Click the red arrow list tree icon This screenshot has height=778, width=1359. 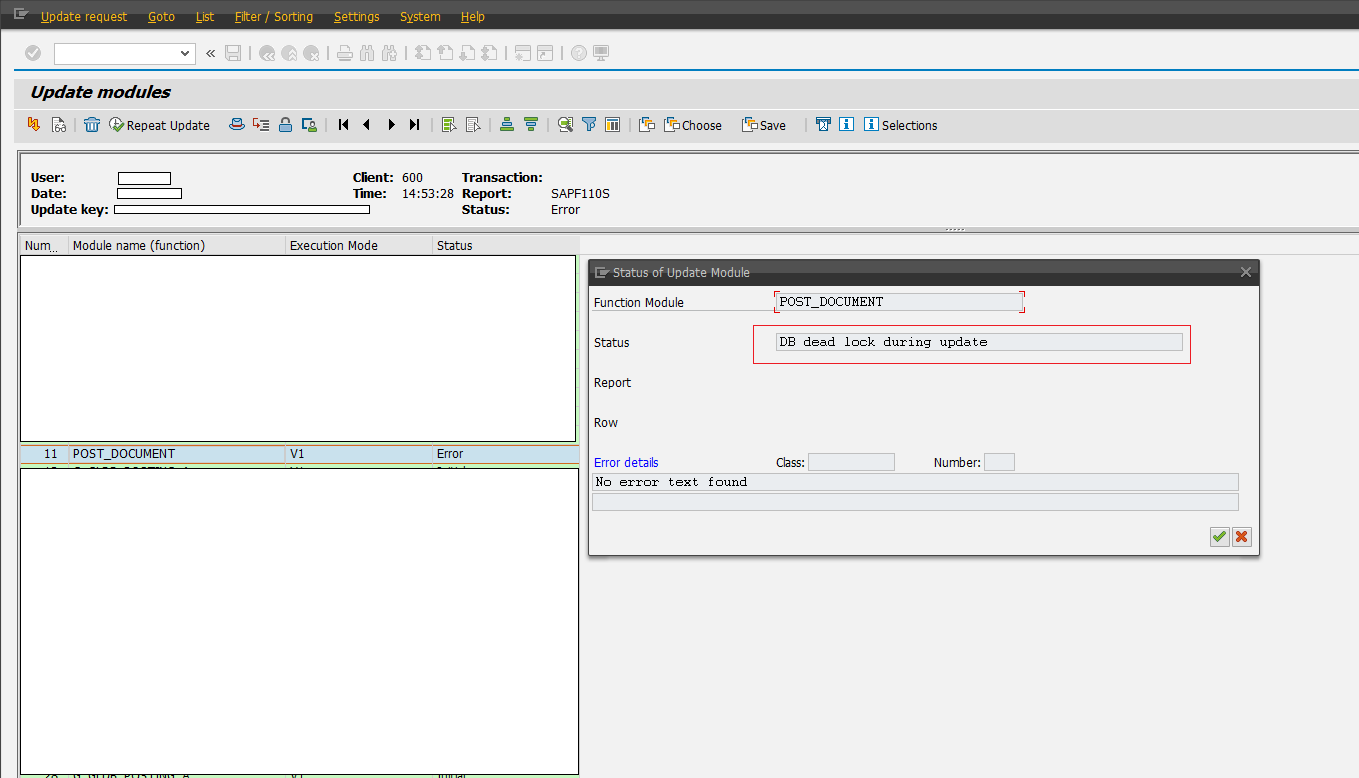click(x=261, y=125)
